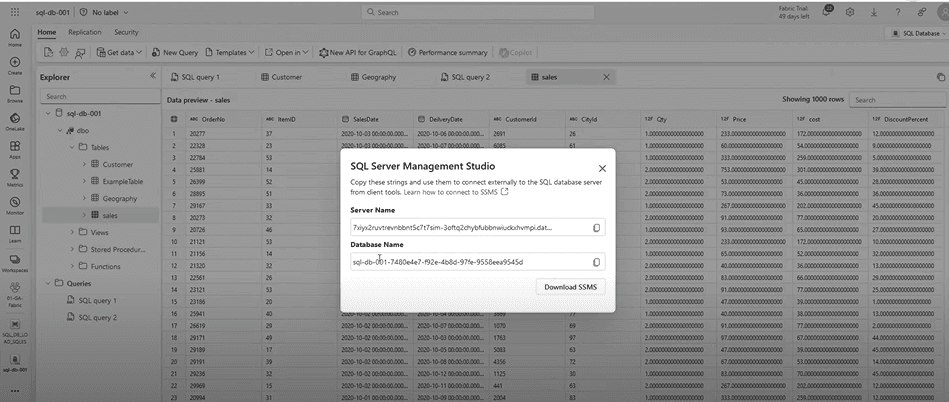
Task: Open the Templates dropdown
Action: (230, 53)
